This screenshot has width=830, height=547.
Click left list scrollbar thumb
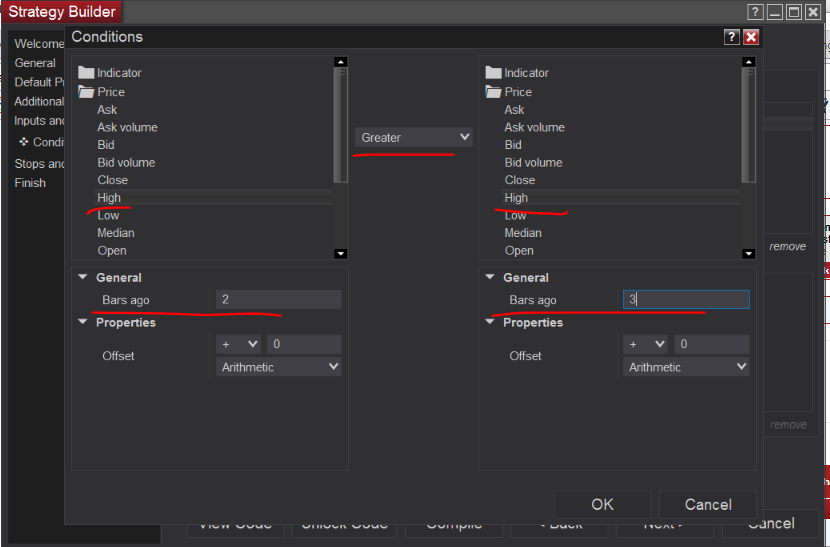point(341,125)
